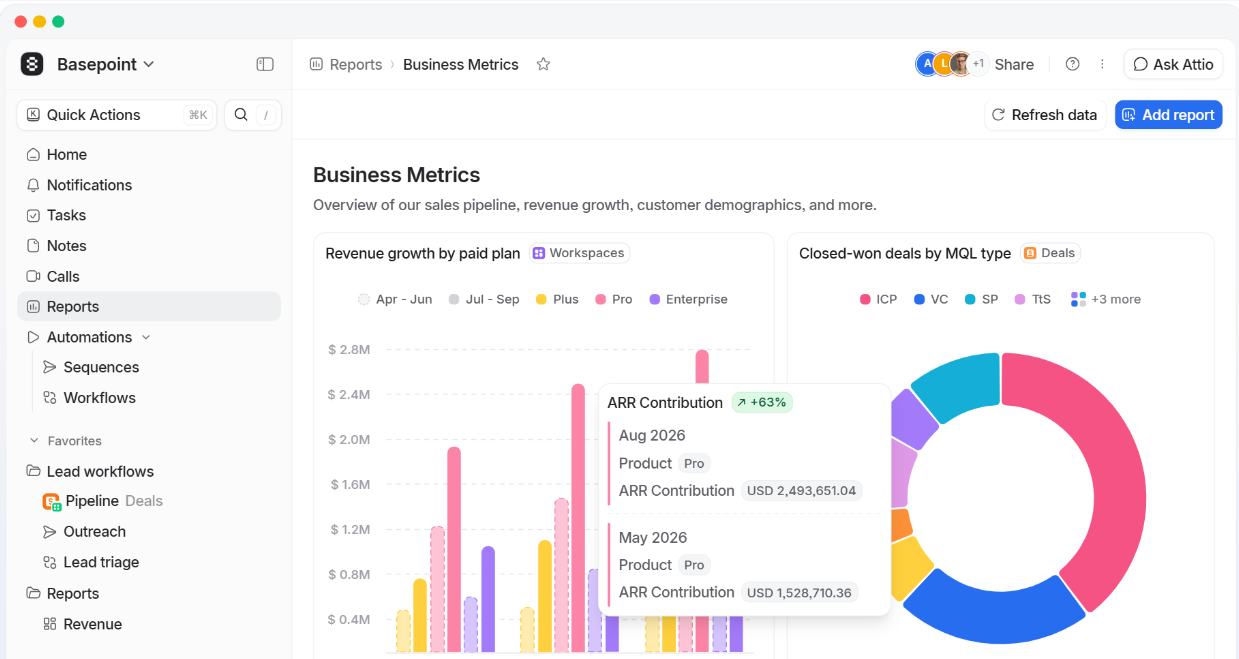Open Tasks in sidebar
Viewport: 1239px width, 659px height.
click(x=149, y=215)
